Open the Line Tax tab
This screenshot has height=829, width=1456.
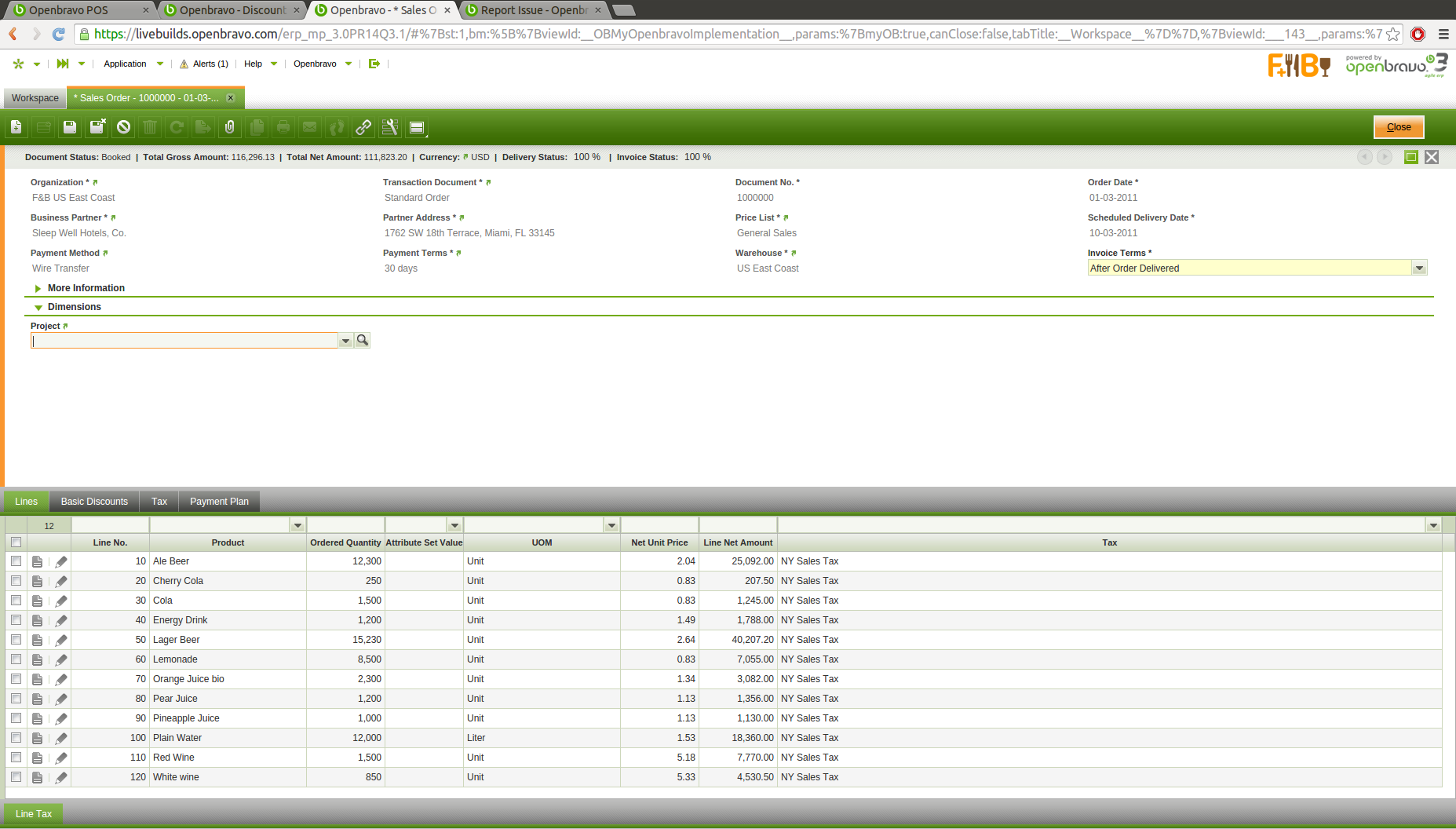[34, 814]
